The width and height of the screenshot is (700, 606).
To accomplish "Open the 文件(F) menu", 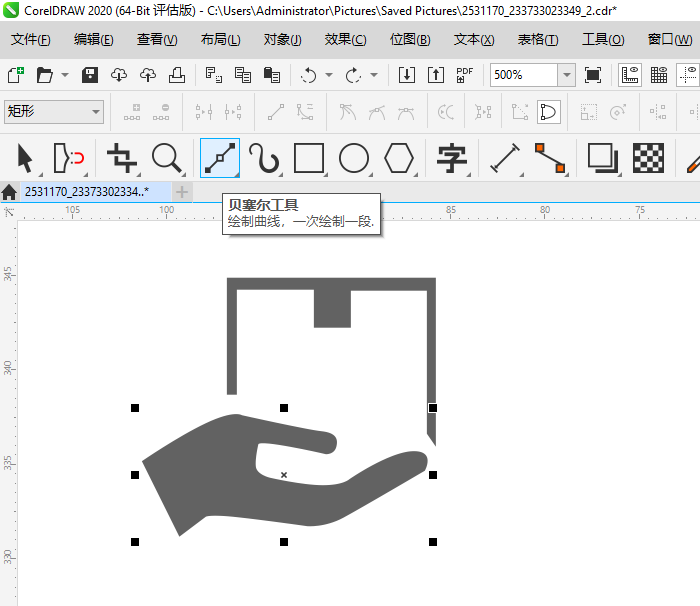I will point(30,40).
